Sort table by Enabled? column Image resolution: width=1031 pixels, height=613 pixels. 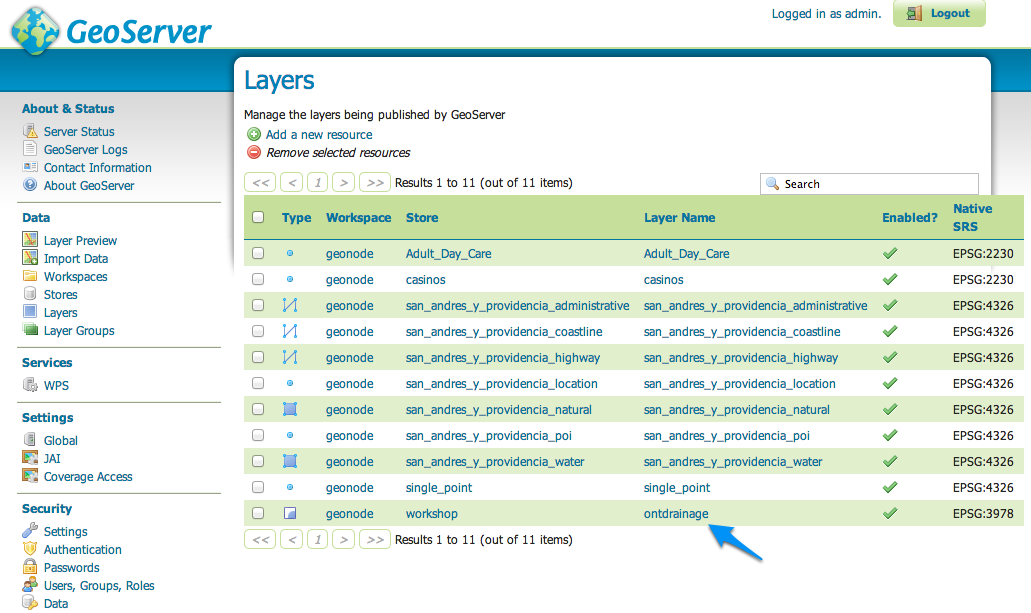[x=909, y=218]
